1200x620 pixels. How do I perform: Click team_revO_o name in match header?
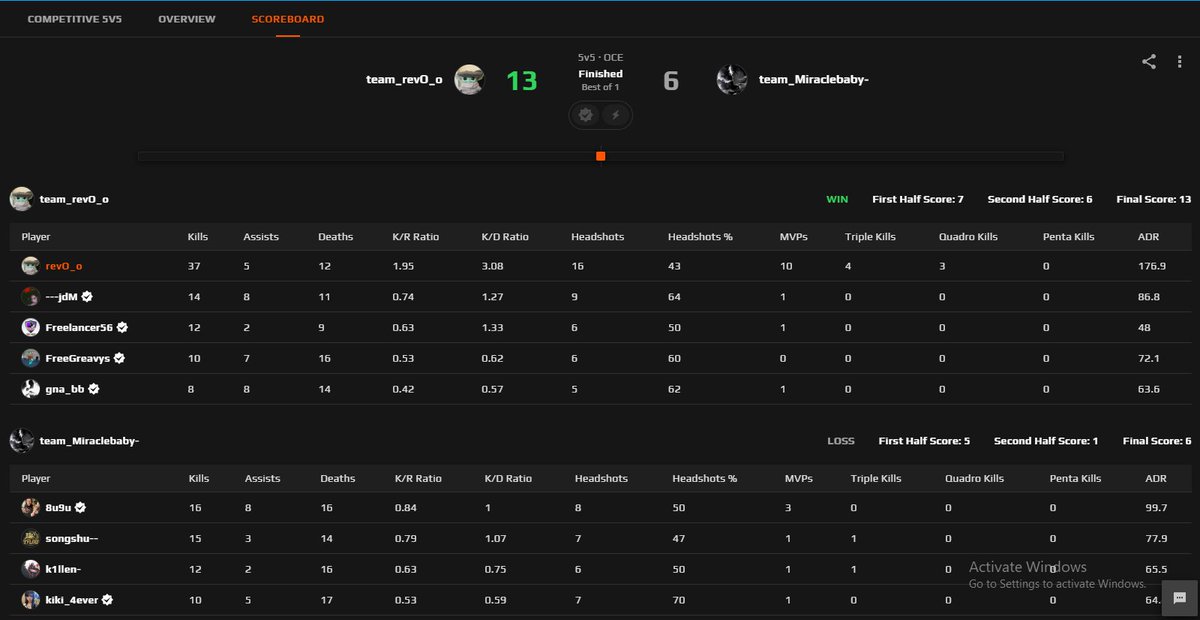[404, 79]
